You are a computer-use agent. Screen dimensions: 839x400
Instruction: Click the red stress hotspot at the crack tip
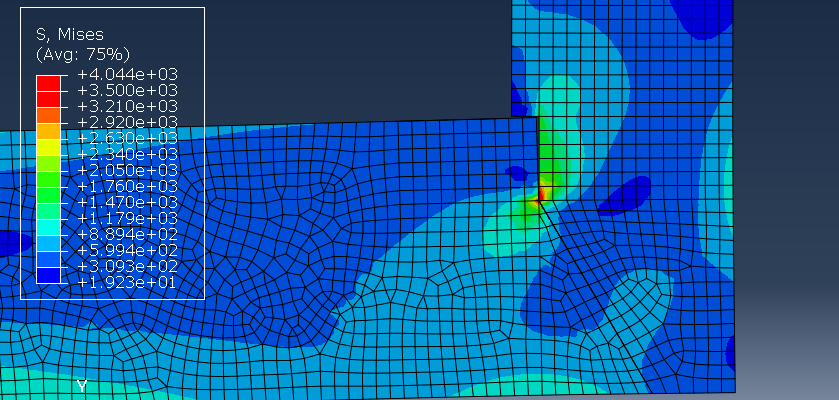pyautogui.click(x=541, y=196)
